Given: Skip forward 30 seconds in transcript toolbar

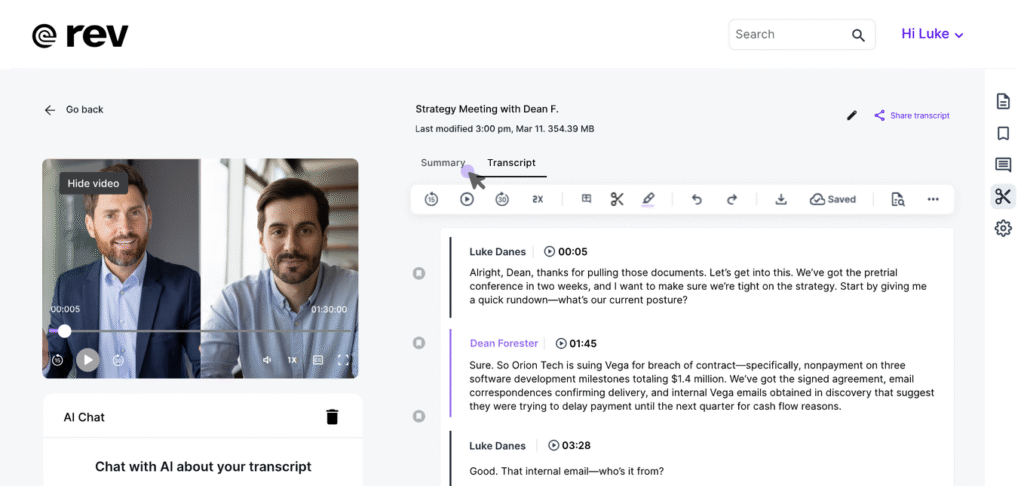Looking at the screenshot, I should 502,200.
